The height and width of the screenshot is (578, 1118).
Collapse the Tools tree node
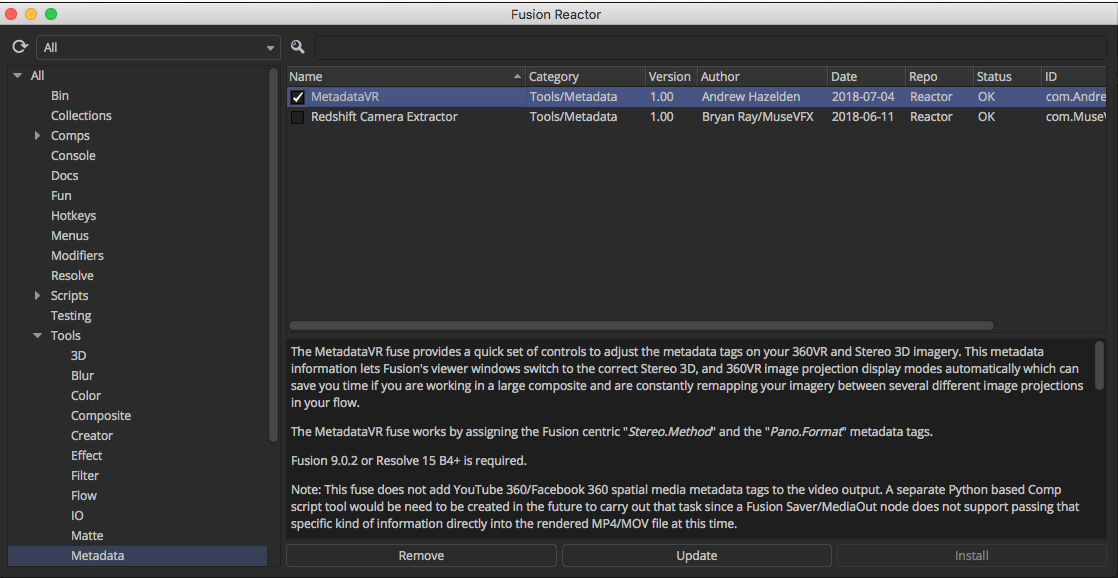click(x=38, y=336)
